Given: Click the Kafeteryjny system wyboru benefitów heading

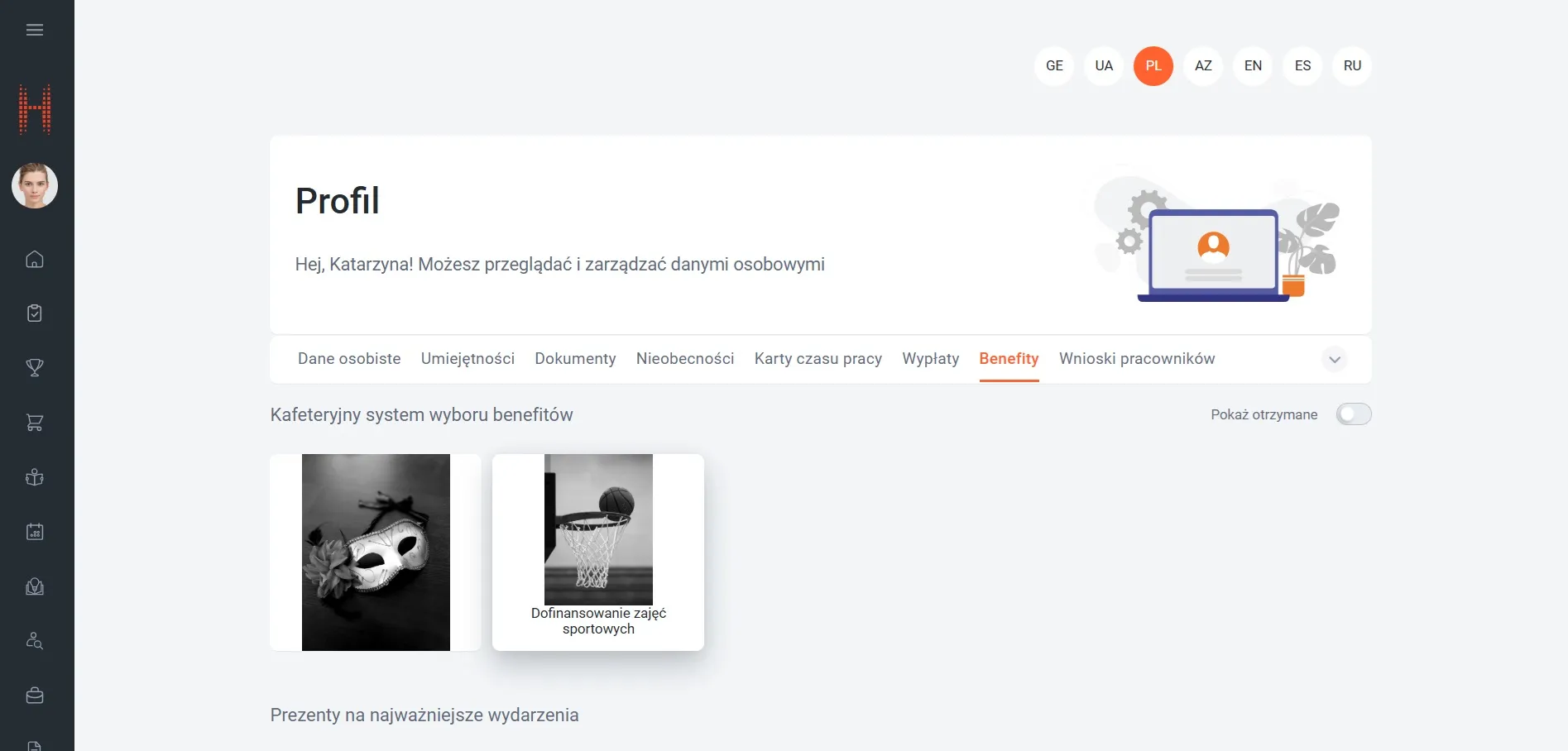Looking at the screenshot, I should 422,415.
